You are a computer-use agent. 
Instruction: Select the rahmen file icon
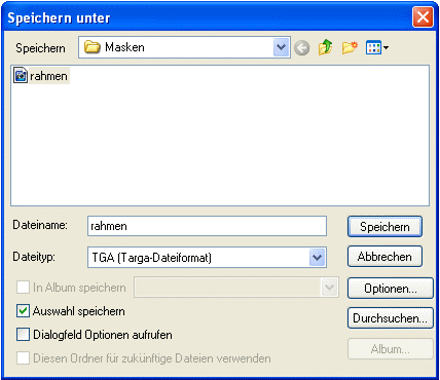tap(20, 75)
